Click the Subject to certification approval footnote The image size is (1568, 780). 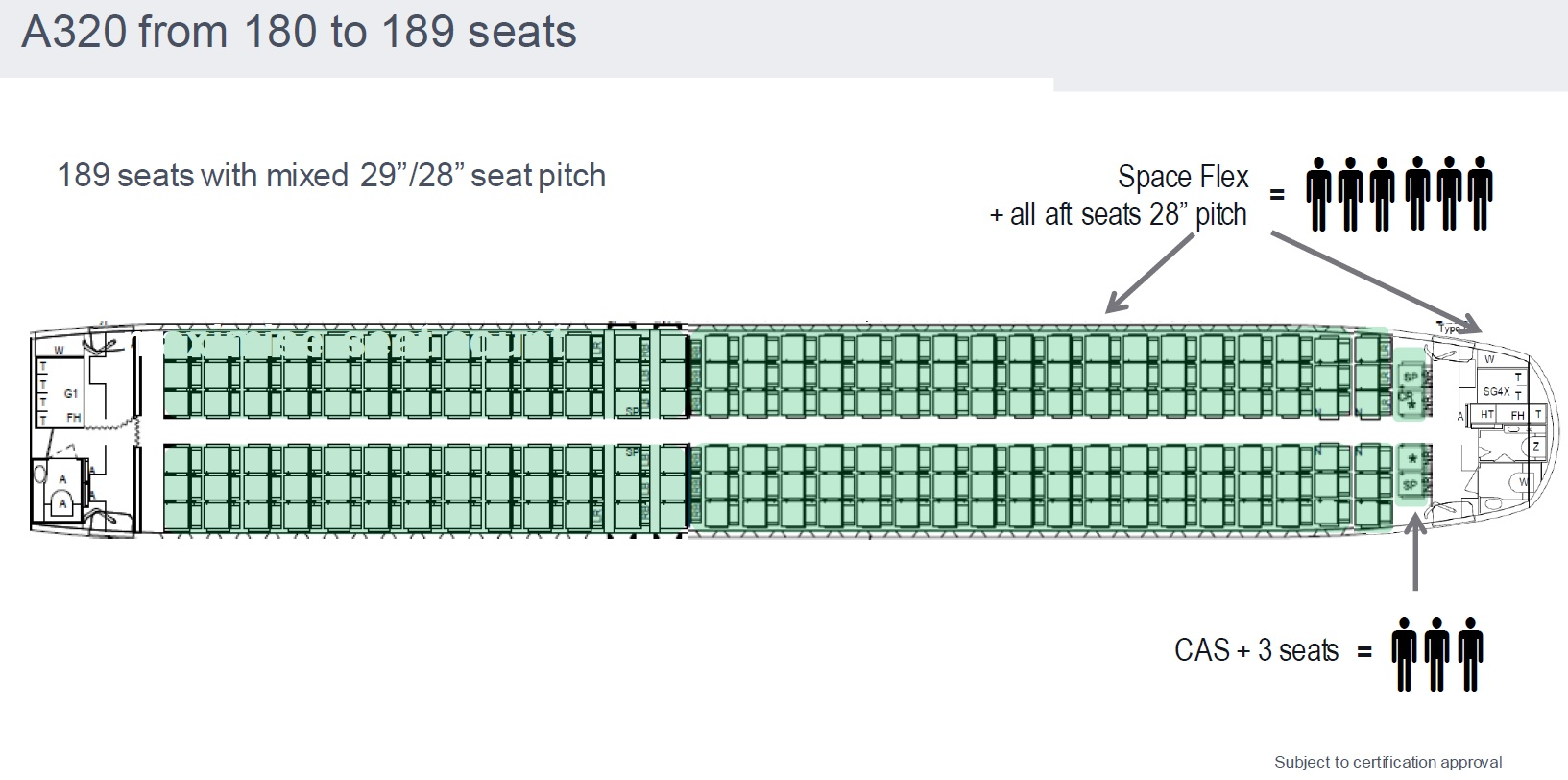point(1387,762)
